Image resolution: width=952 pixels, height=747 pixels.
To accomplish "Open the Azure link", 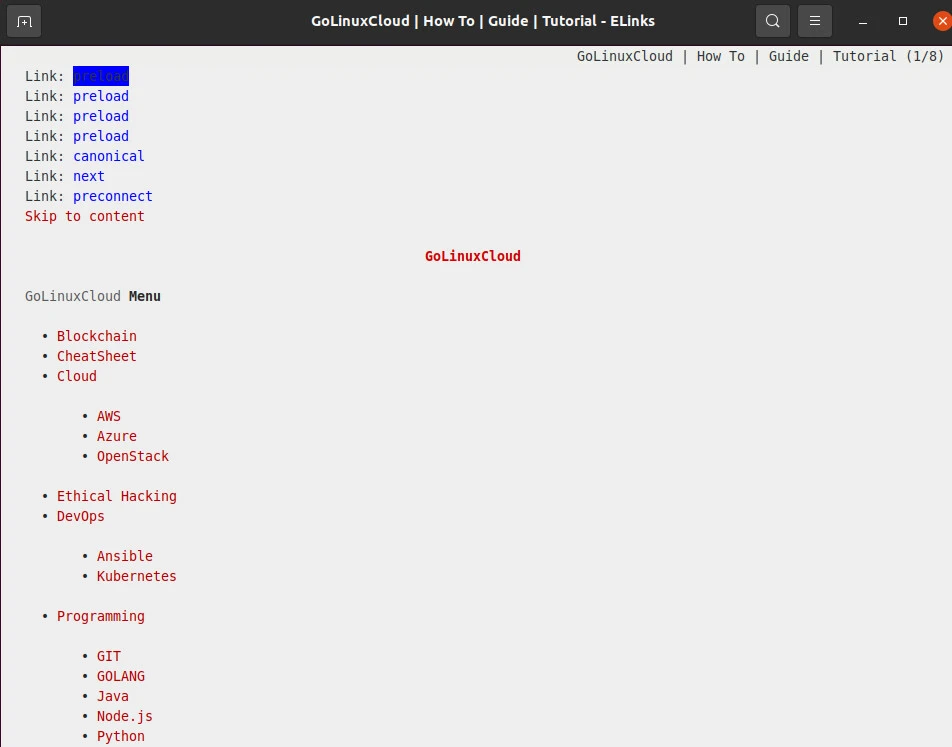I will [116, 436].
